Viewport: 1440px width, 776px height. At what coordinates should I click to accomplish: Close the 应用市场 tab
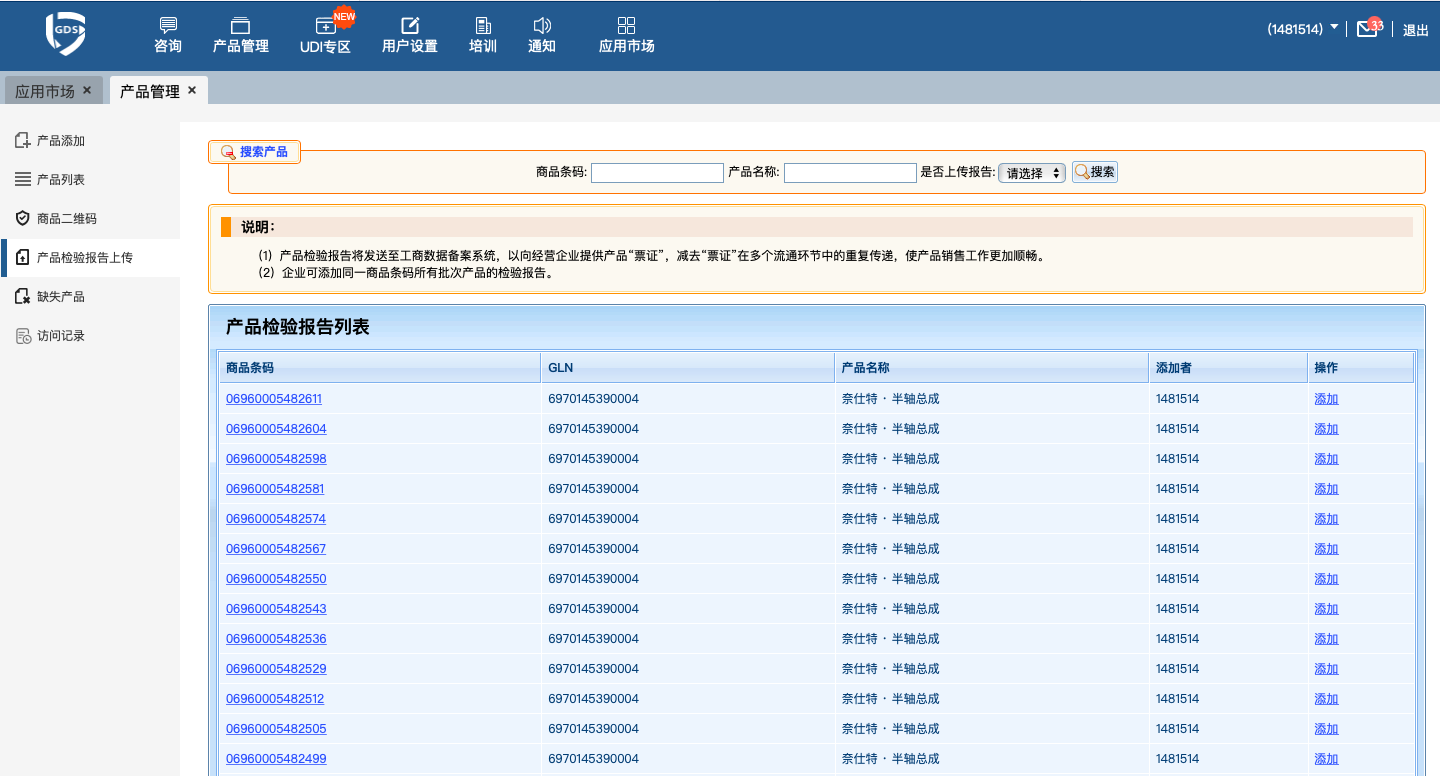[87, 90]
